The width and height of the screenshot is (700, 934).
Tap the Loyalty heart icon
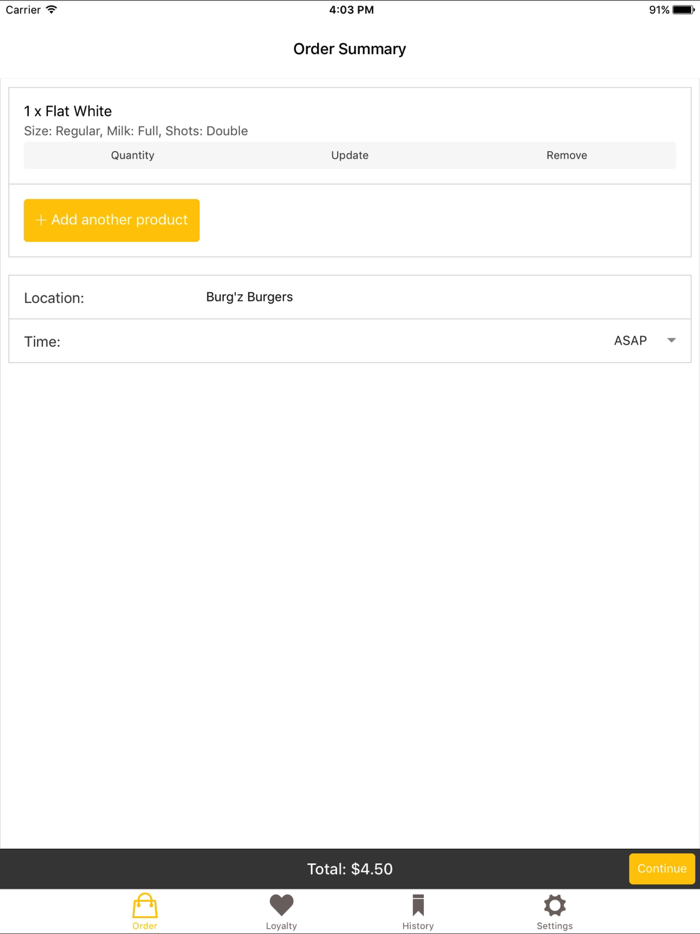281,905
